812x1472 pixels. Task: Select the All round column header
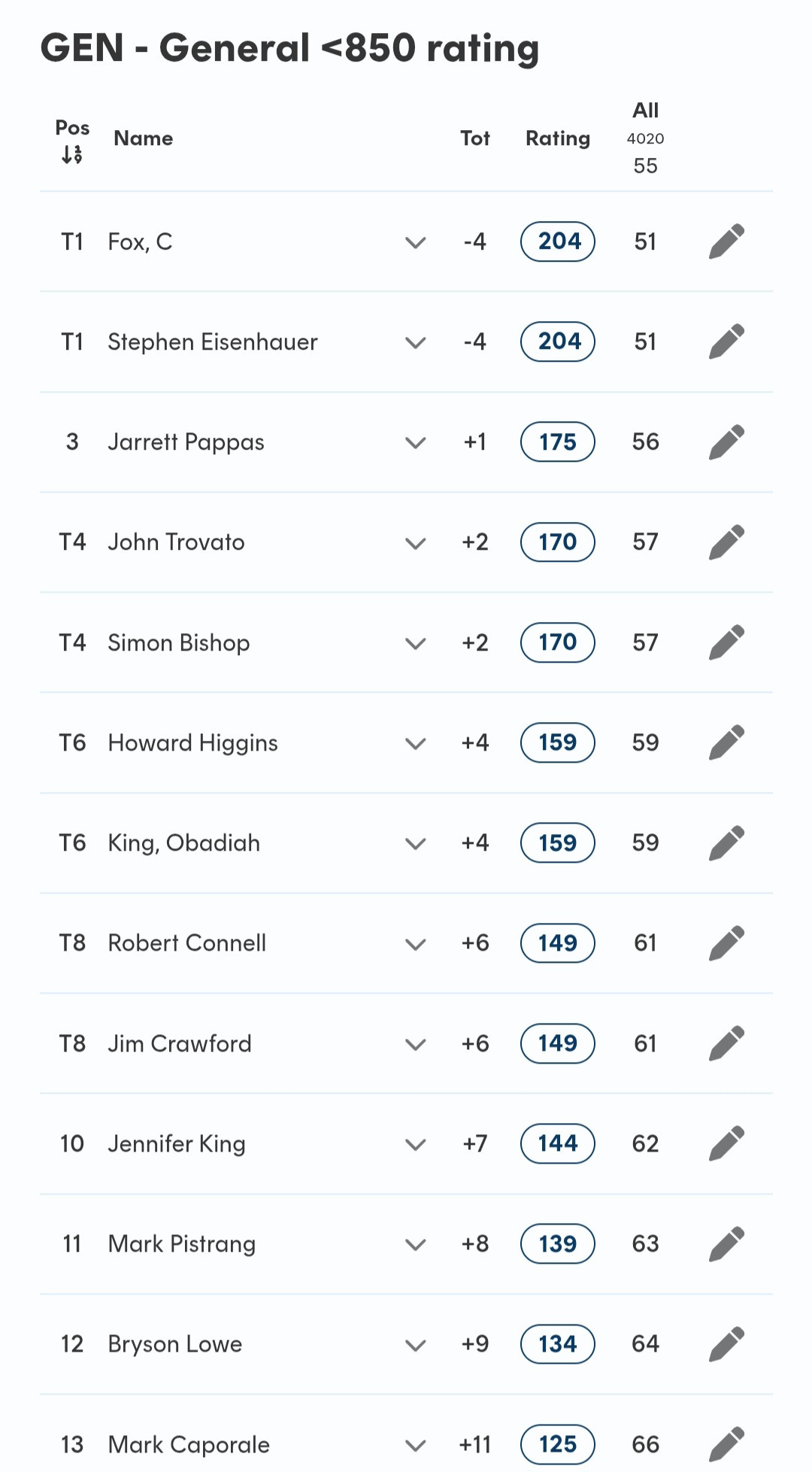click(x=645, y=111)
